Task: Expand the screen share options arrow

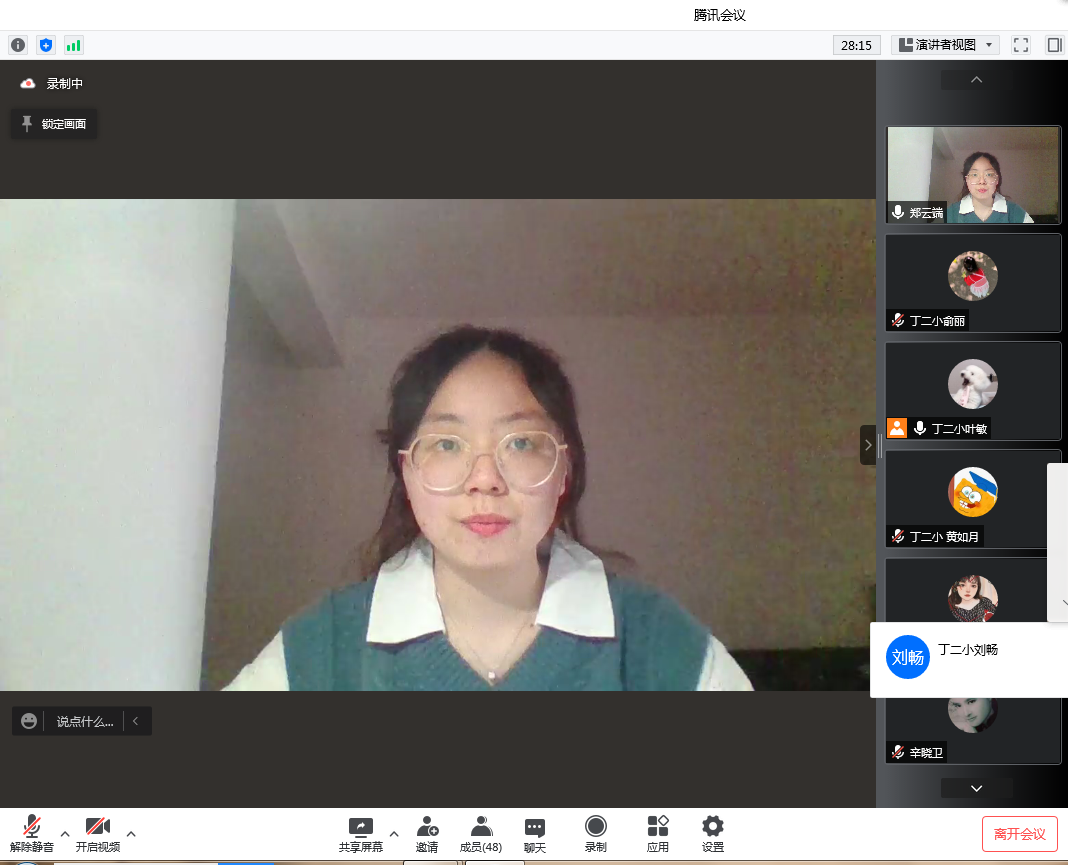Action: pos(394,833)
